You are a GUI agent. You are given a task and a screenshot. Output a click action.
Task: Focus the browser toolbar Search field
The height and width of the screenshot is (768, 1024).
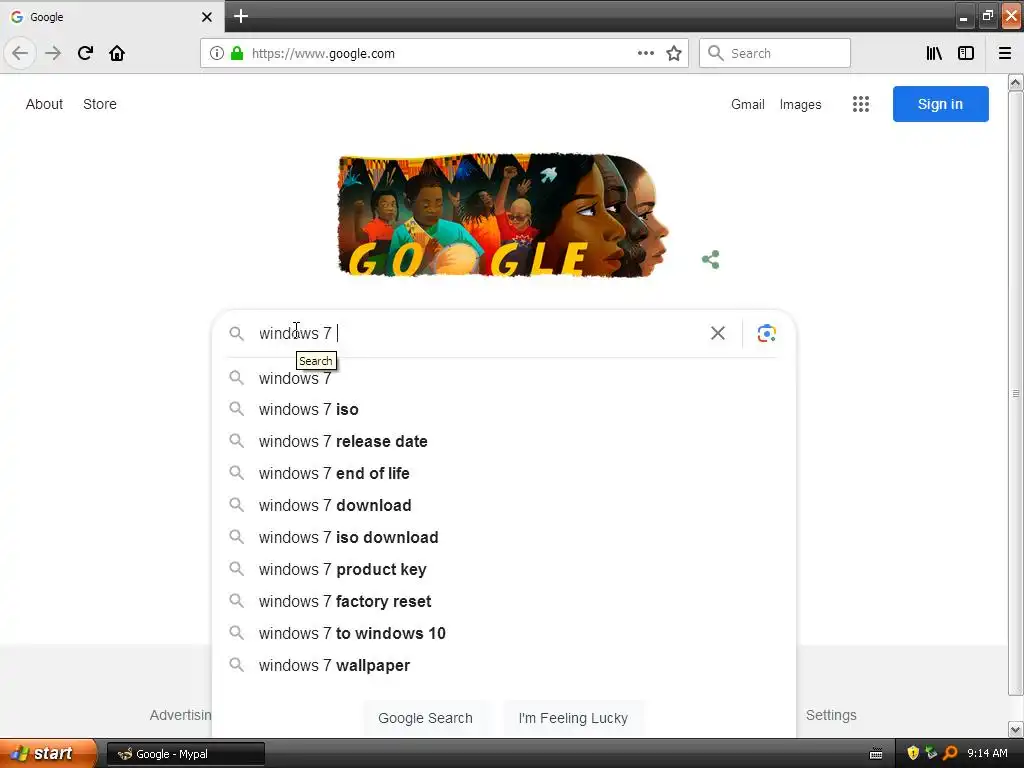coord(775,54)
